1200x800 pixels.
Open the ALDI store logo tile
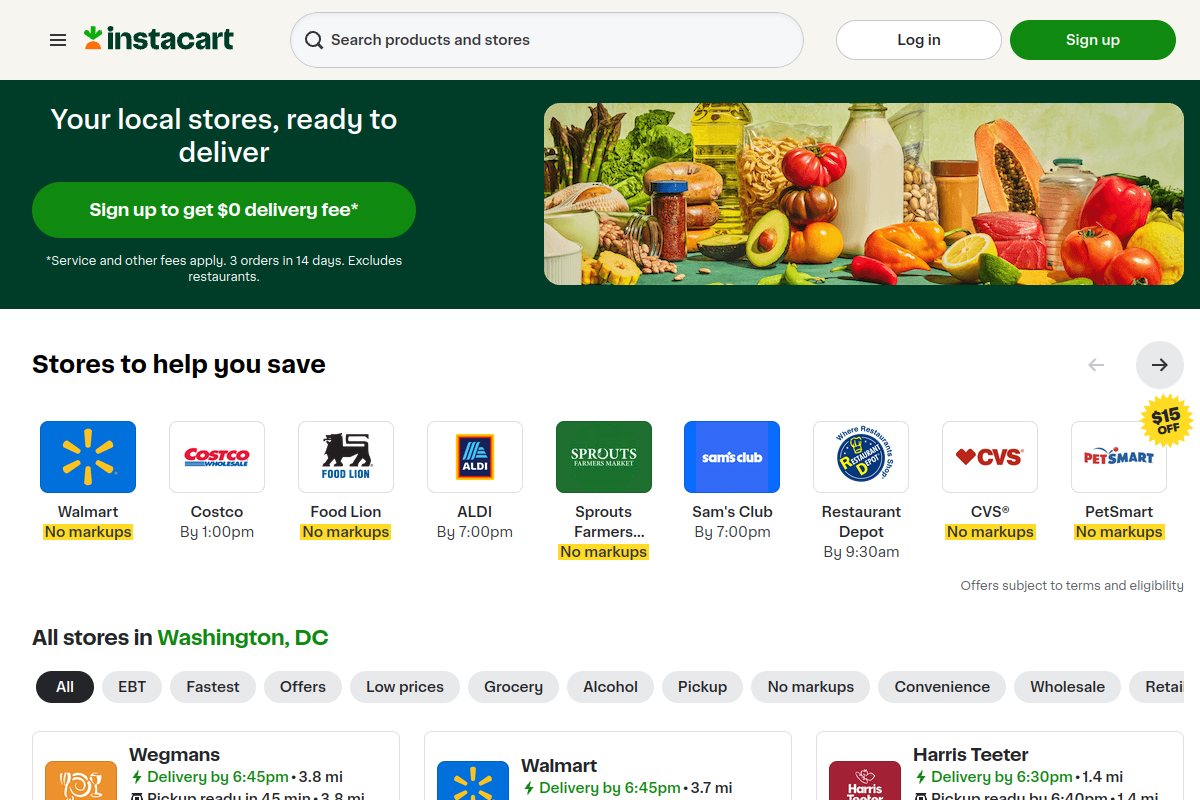click(475, 457)
